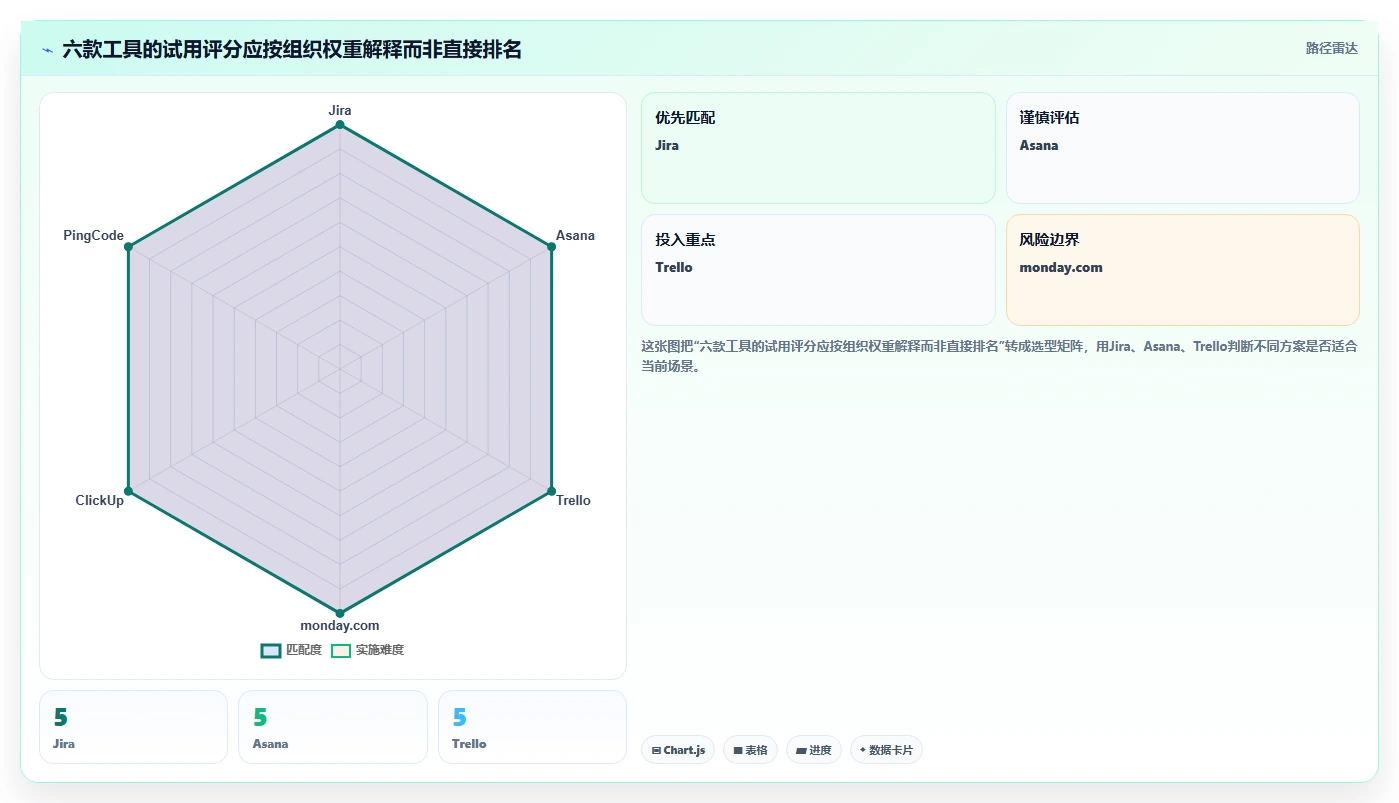1399x803 pixels.
Task: Open the 优先匹配 Jira card
Action: (818, 148)
